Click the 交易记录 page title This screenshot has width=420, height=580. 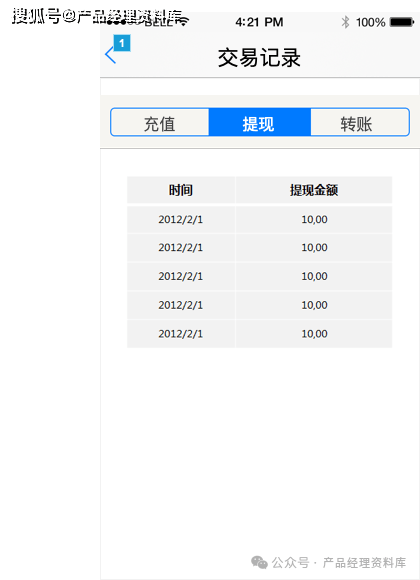[259, 58]
